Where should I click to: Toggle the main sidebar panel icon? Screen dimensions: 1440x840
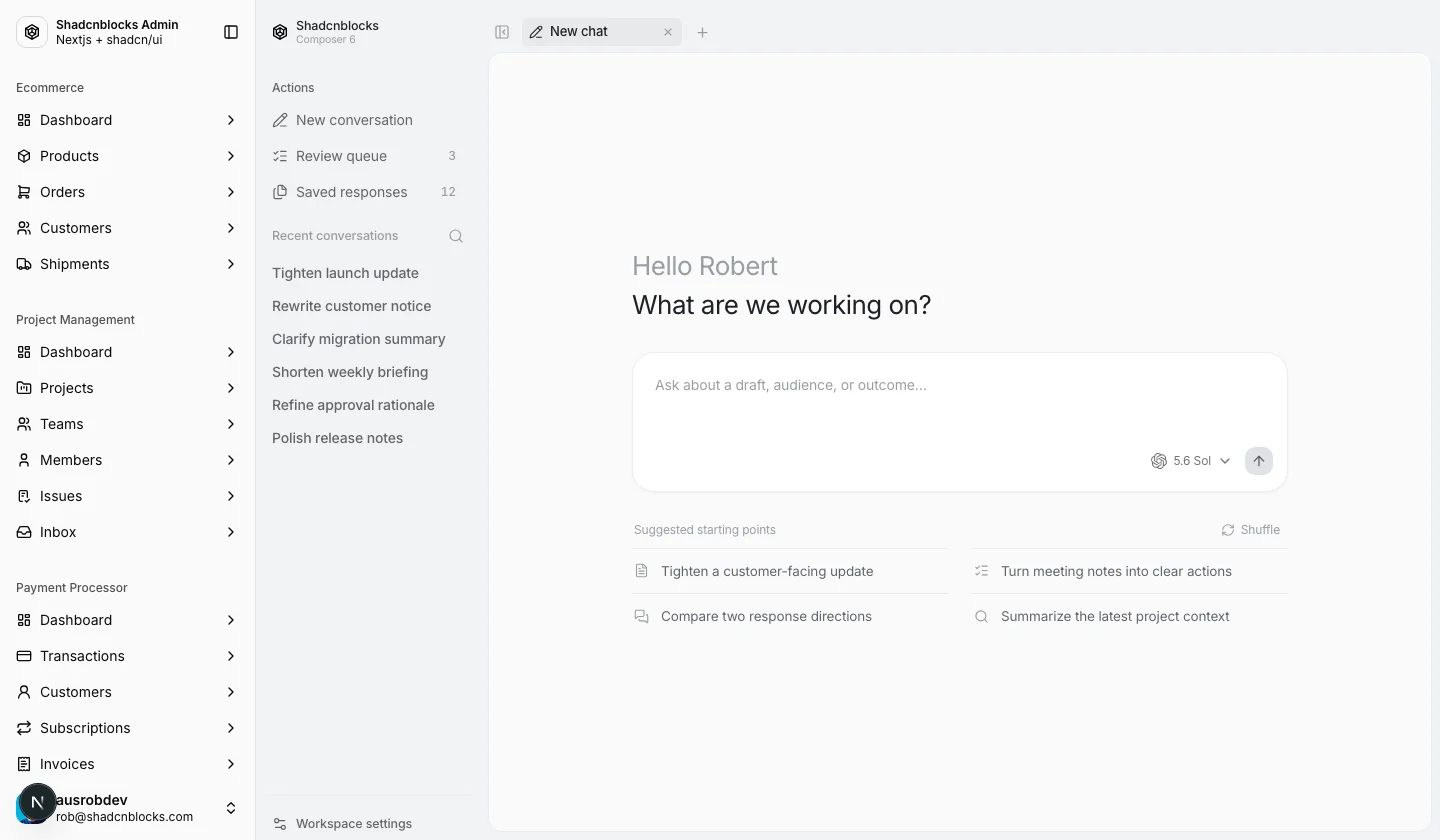[x=231, y=32]
